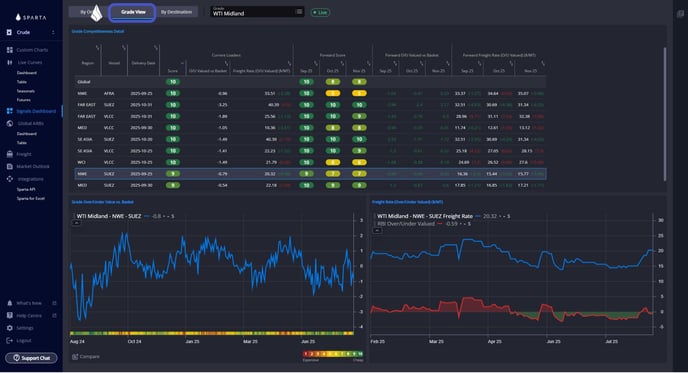Click the What's New bell icon
Viewport: 688px width, 373px height.
tap(10, 303)
